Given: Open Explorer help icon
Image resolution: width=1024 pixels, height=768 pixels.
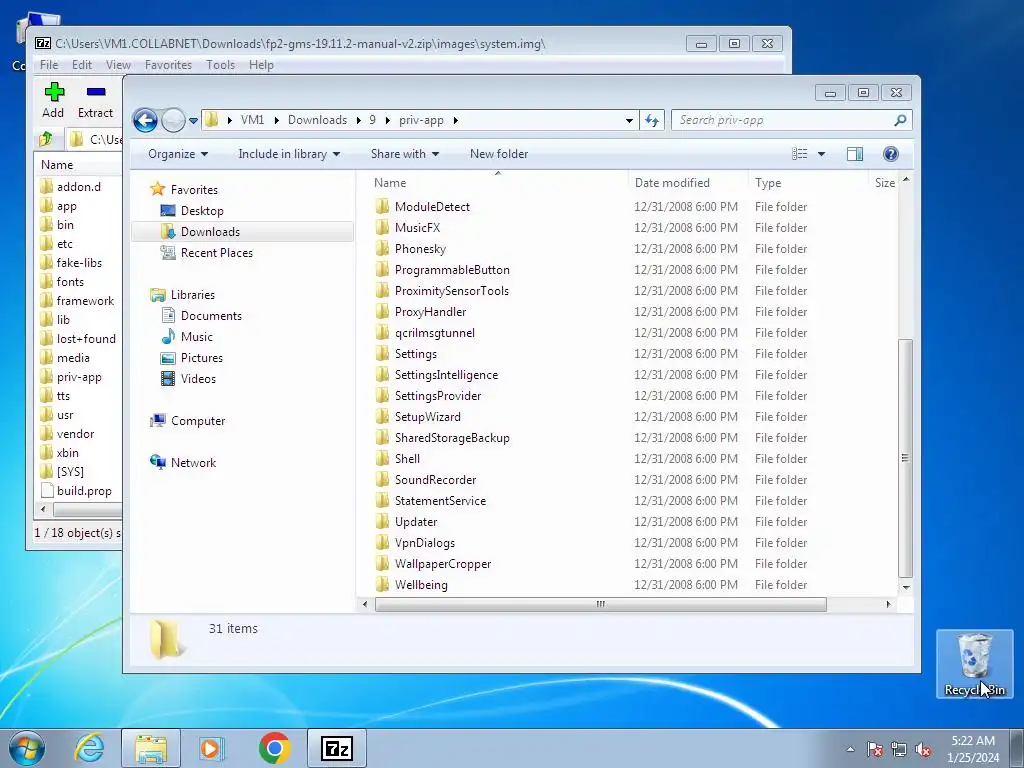Looking at the screenshot, I should tap(890, 153).
